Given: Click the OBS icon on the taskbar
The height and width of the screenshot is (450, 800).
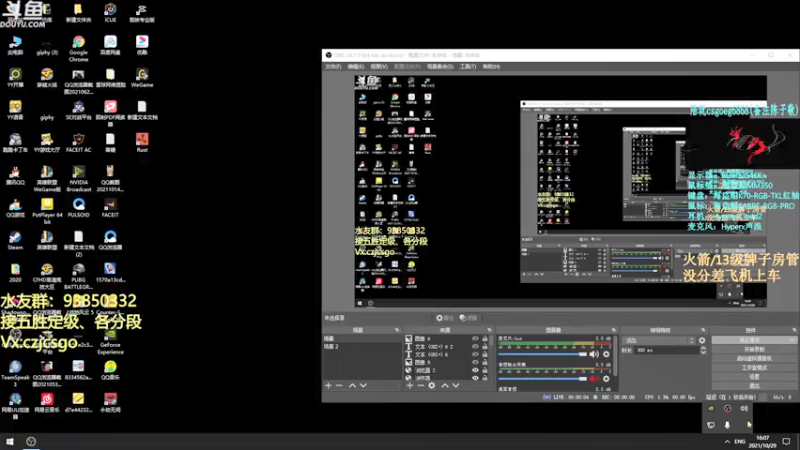Looking at the screenshot, I should (31, 441).
